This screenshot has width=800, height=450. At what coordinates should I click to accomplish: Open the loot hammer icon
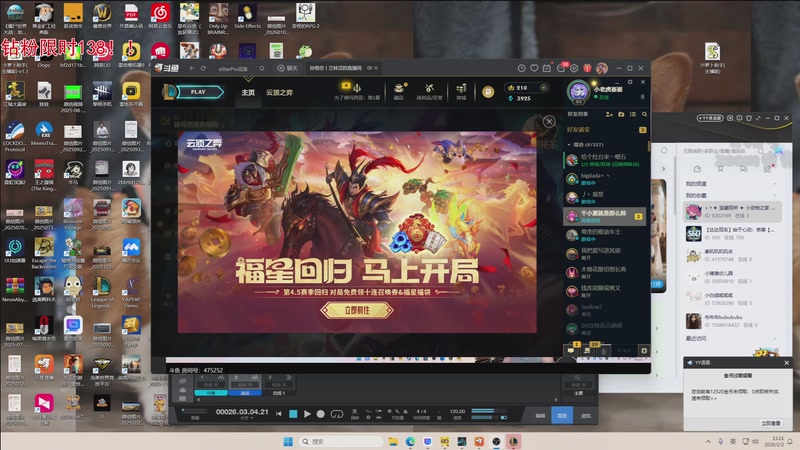430,88
